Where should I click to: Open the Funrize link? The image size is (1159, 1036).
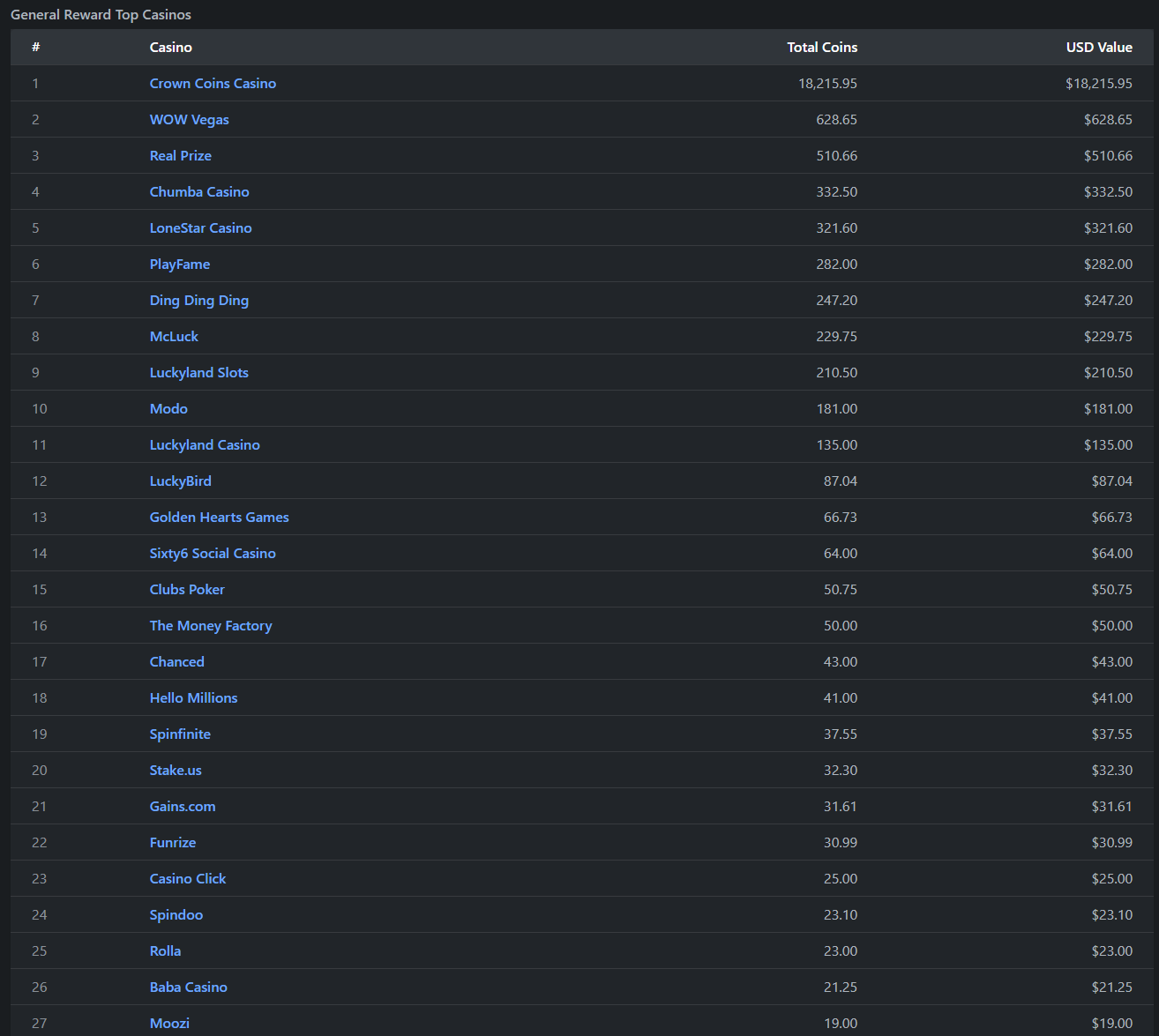pyautogui.click(x=173, y=842)
